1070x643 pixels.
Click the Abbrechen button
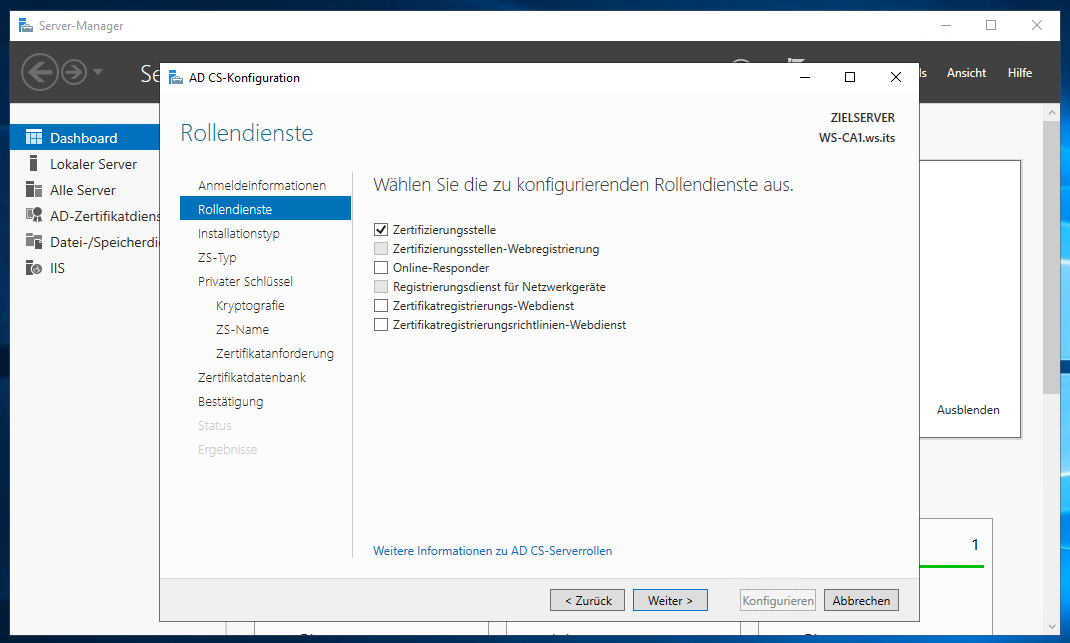[x=861, y=600]
